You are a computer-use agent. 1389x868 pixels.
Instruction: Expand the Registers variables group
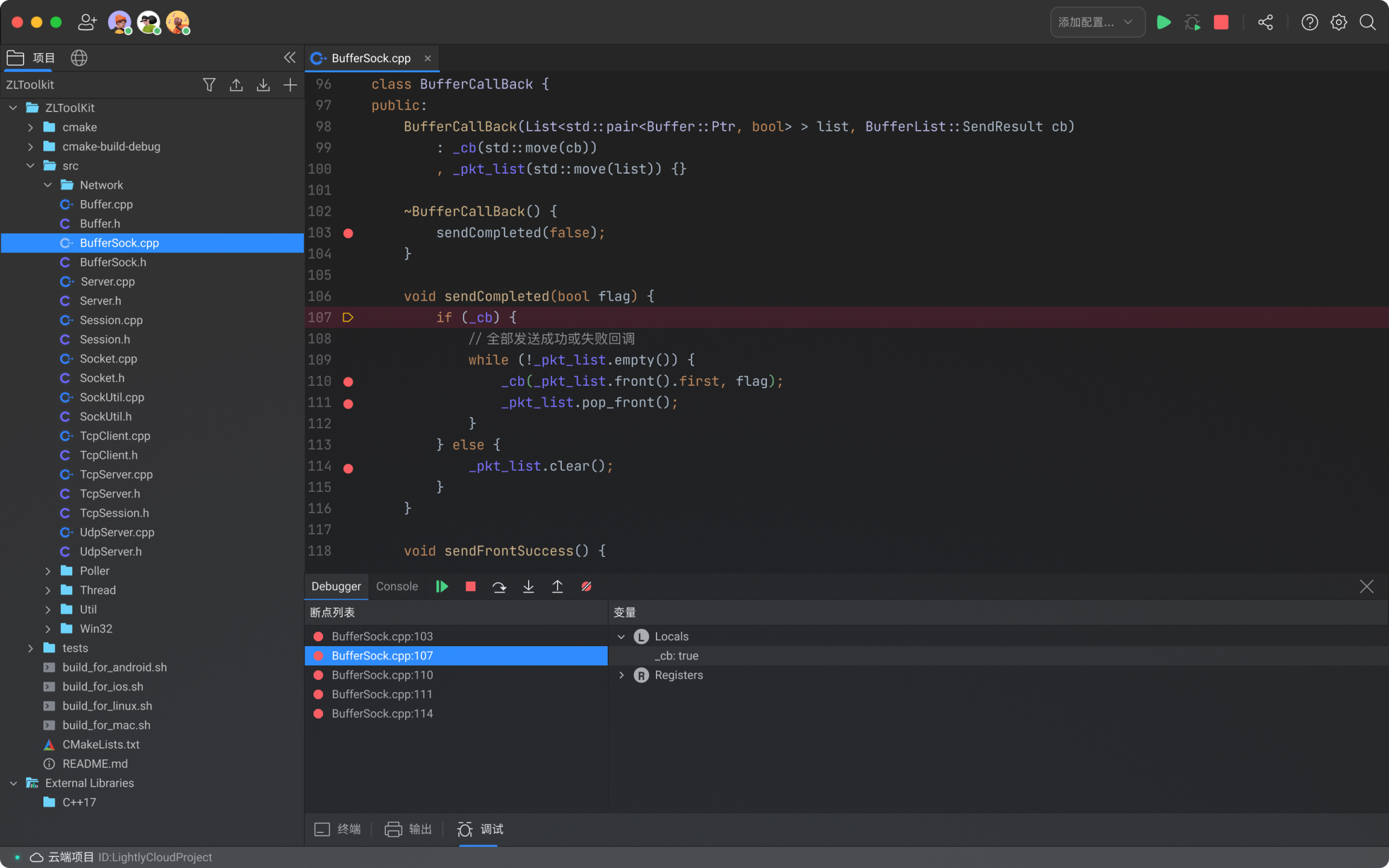[x=621, y=675]
